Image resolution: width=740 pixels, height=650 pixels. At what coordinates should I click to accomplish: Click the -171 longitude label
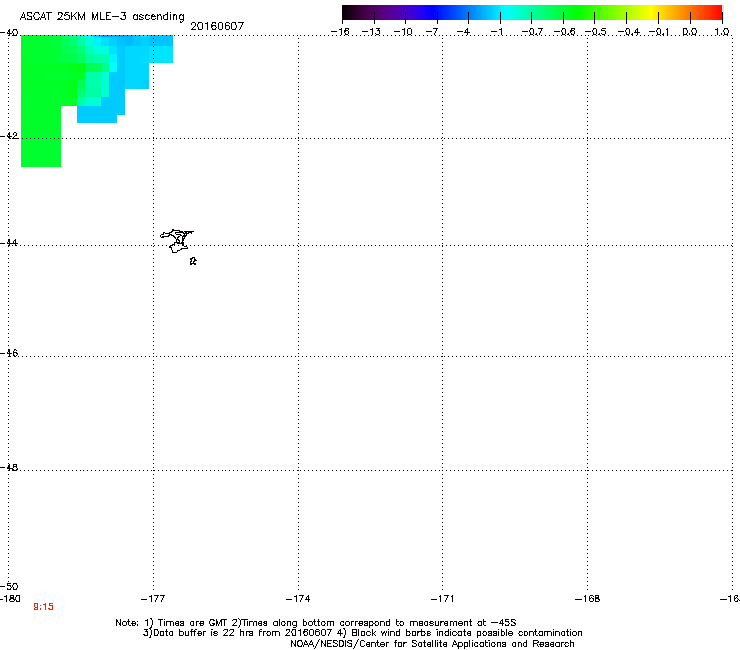443,599
